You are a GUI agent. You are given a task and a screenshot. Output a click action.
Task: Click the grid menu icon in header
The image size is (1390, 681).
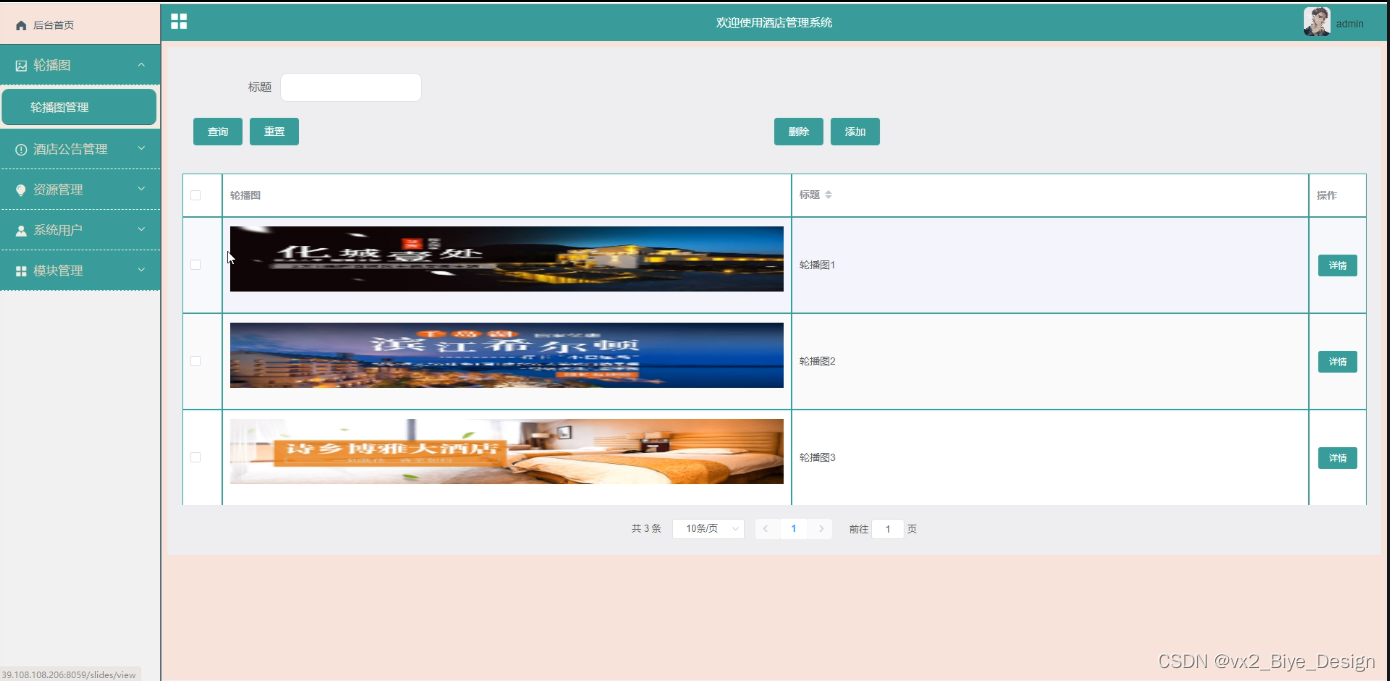(179, 21)
